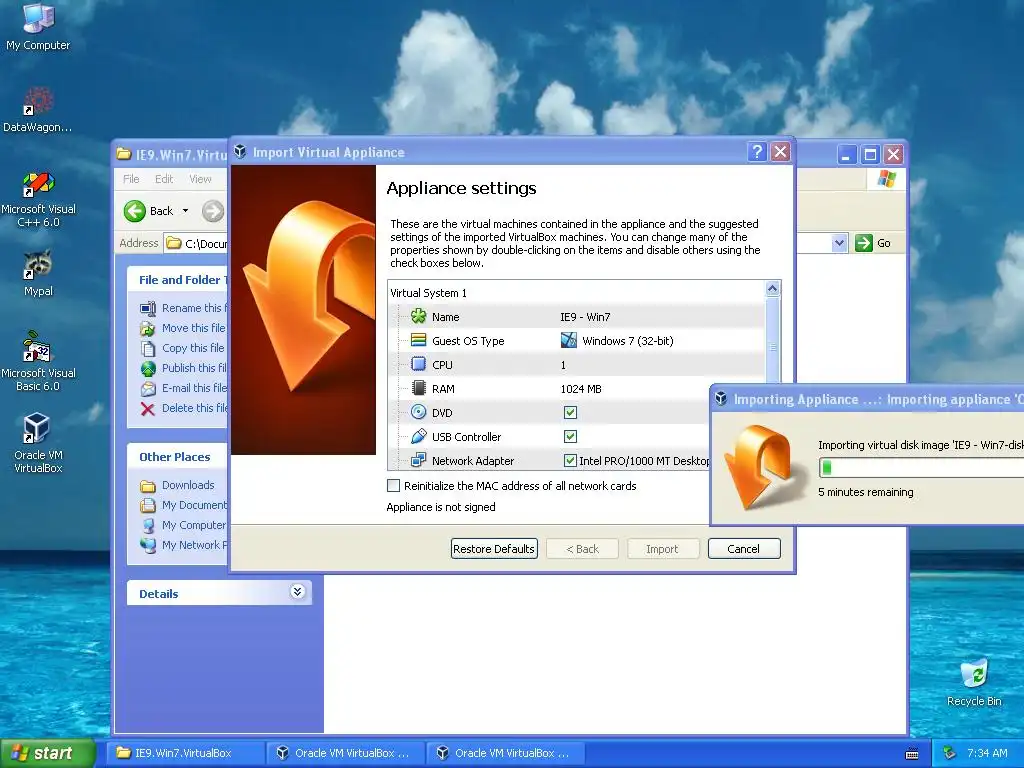Click Copy this file link
The image size is (1024, 768).
193,348
